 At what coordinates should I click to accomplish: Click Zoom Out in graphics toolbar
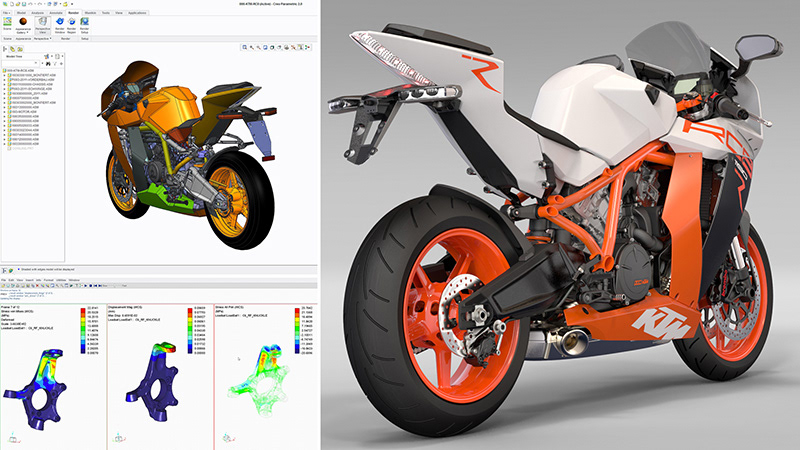pos(259,47)
